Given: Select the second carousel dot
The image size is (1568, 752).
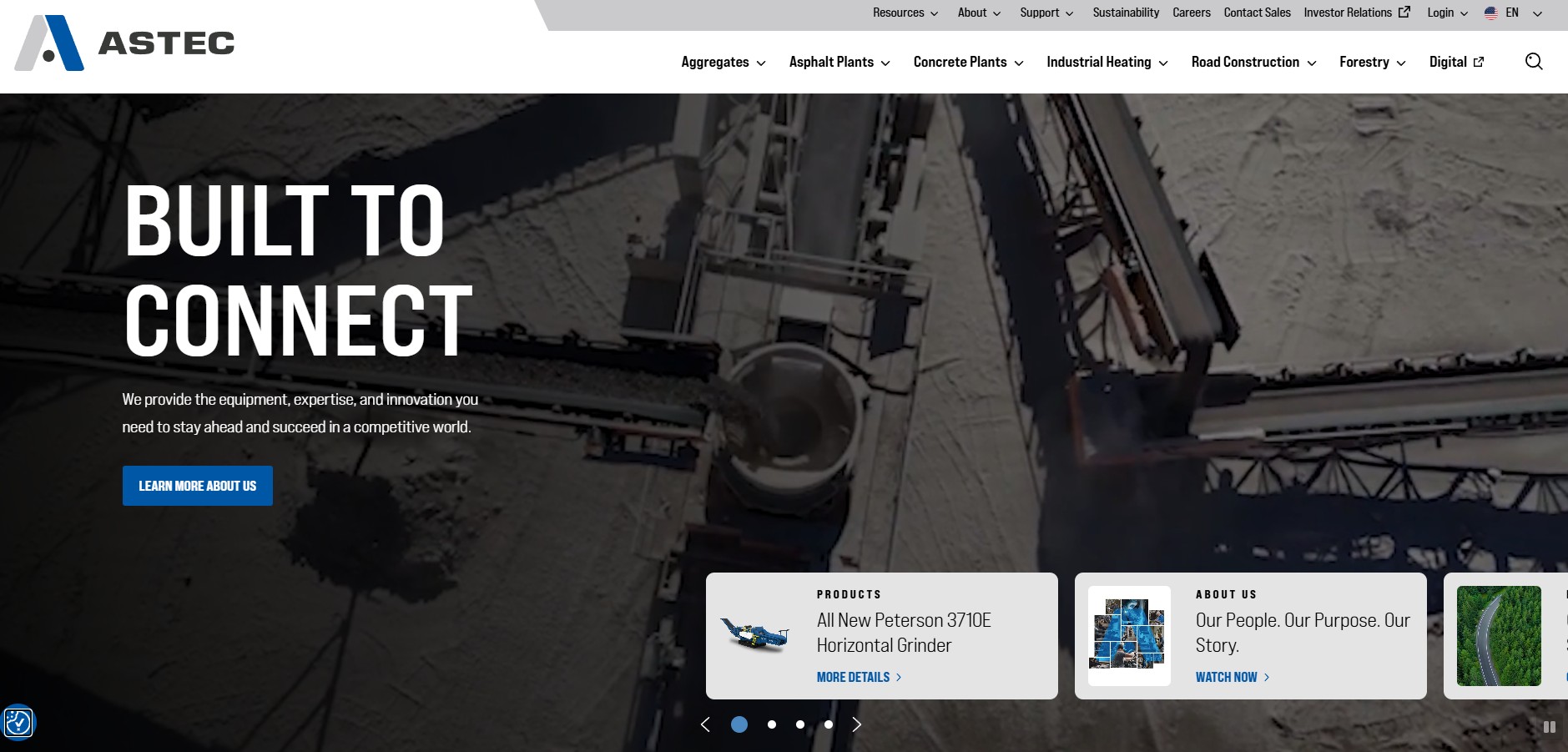Looking at the screenshot, I should pos(772,724).
